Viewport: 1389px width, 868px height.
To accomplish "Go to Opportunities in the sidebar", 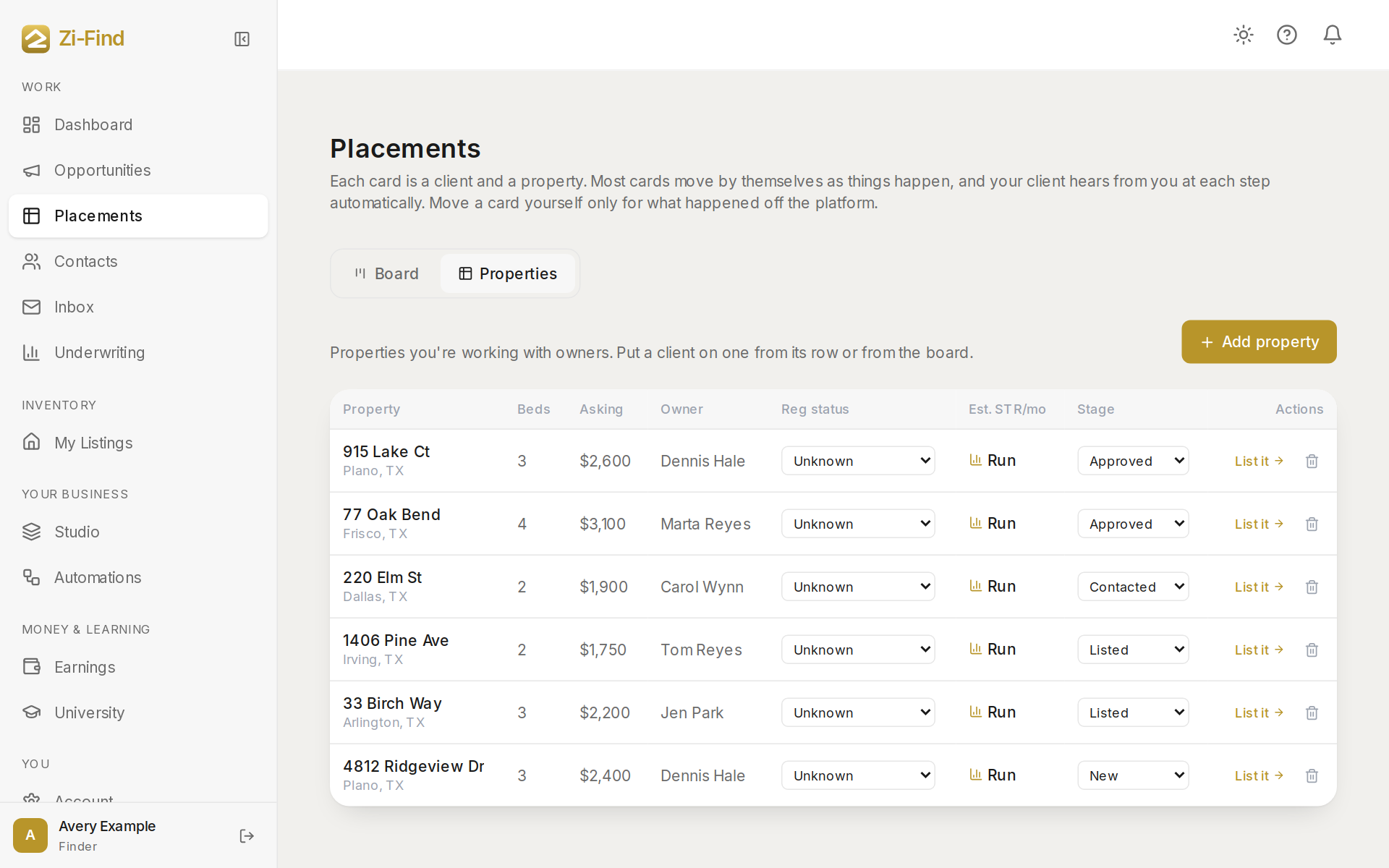I will click(x=138, y=170).
